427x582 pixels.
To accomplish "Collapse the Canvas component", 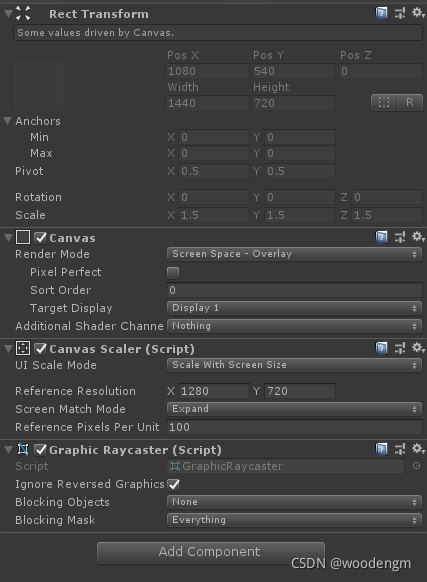I will pyautogui.click(x=8, y=238).
